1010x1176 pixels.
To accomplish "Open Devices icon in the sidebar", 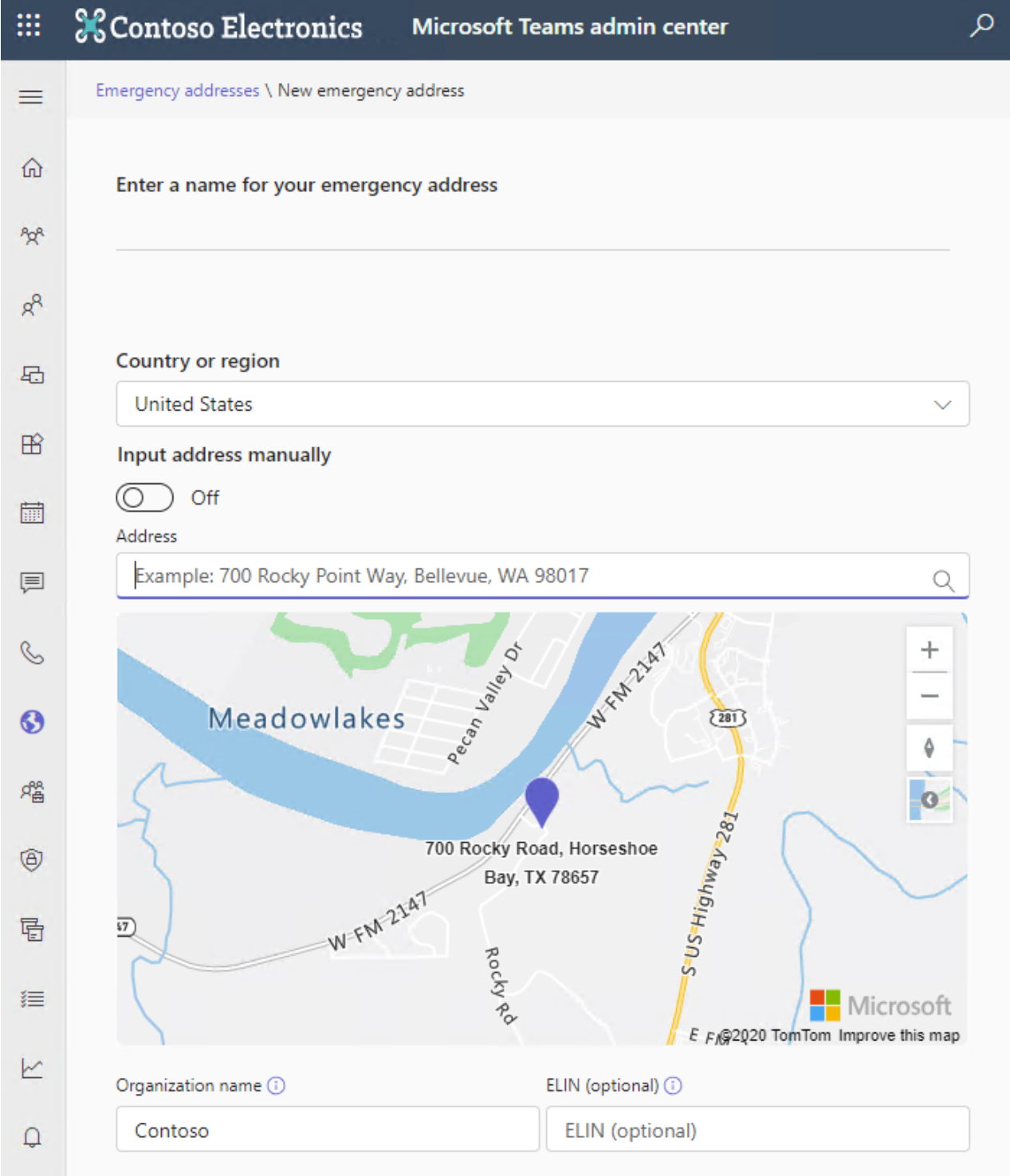I will click(x=32, y=375).
